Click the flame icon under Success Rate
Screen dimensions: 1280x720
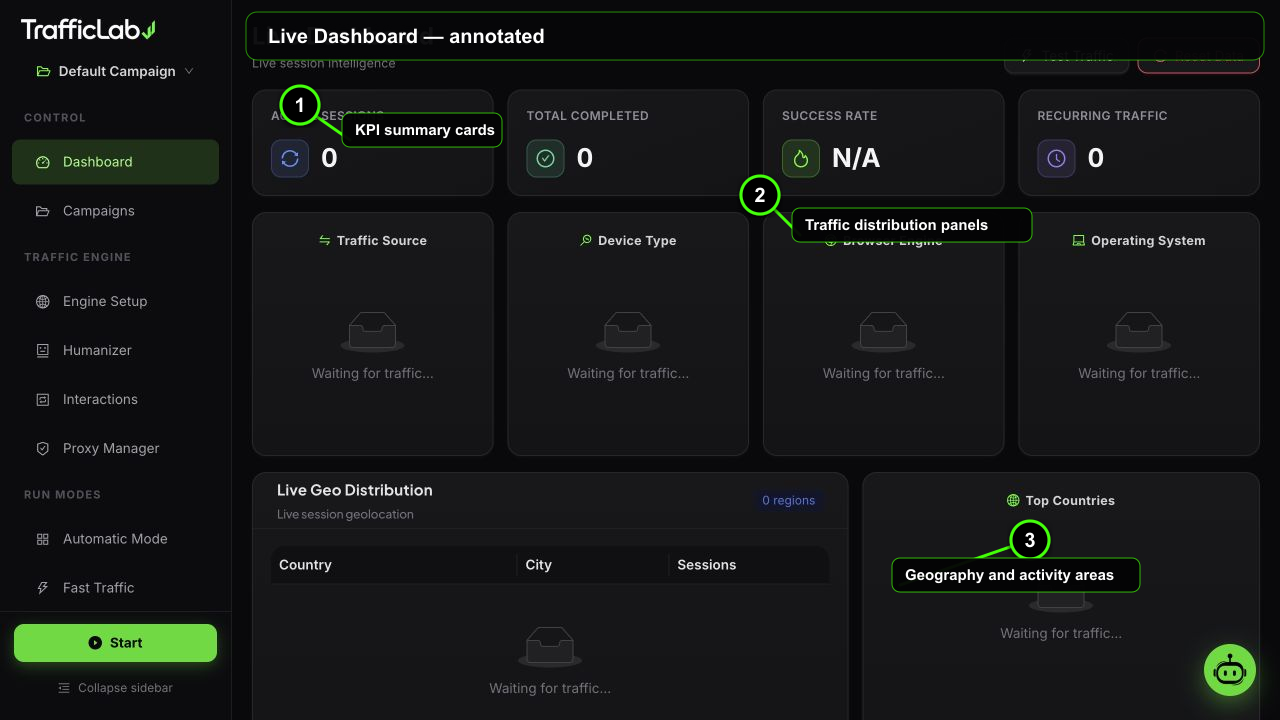pyautogui.click(x=801, y=158)
